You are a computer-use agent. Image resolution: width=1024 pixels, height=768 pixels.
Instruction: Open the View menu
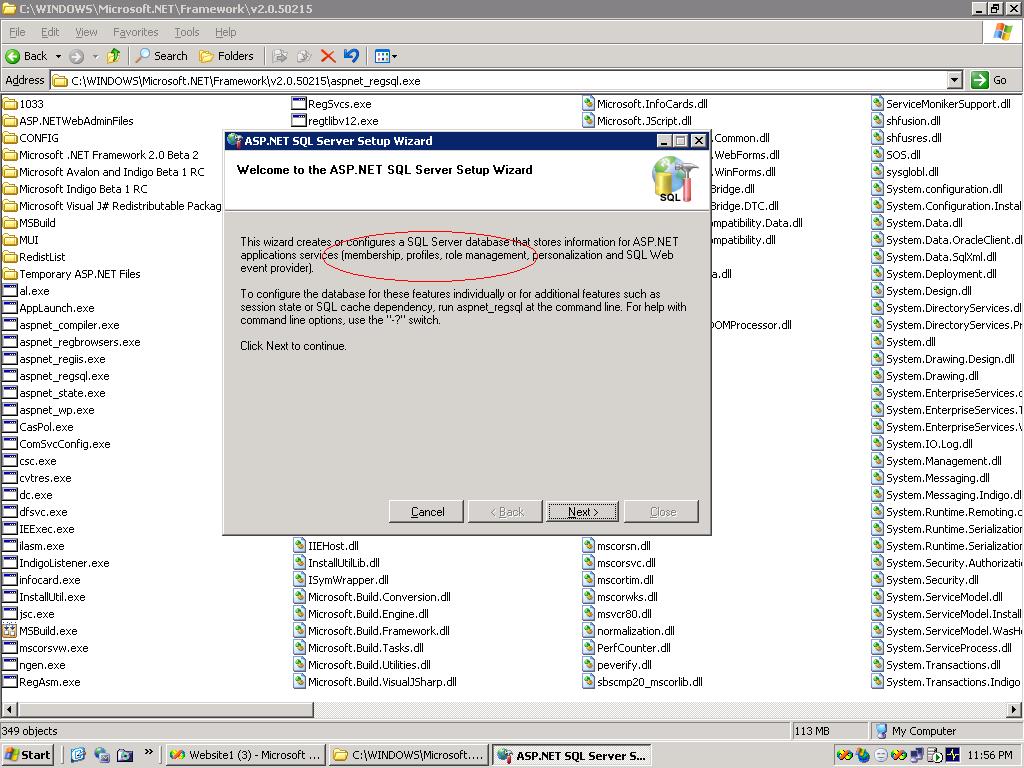86,32
